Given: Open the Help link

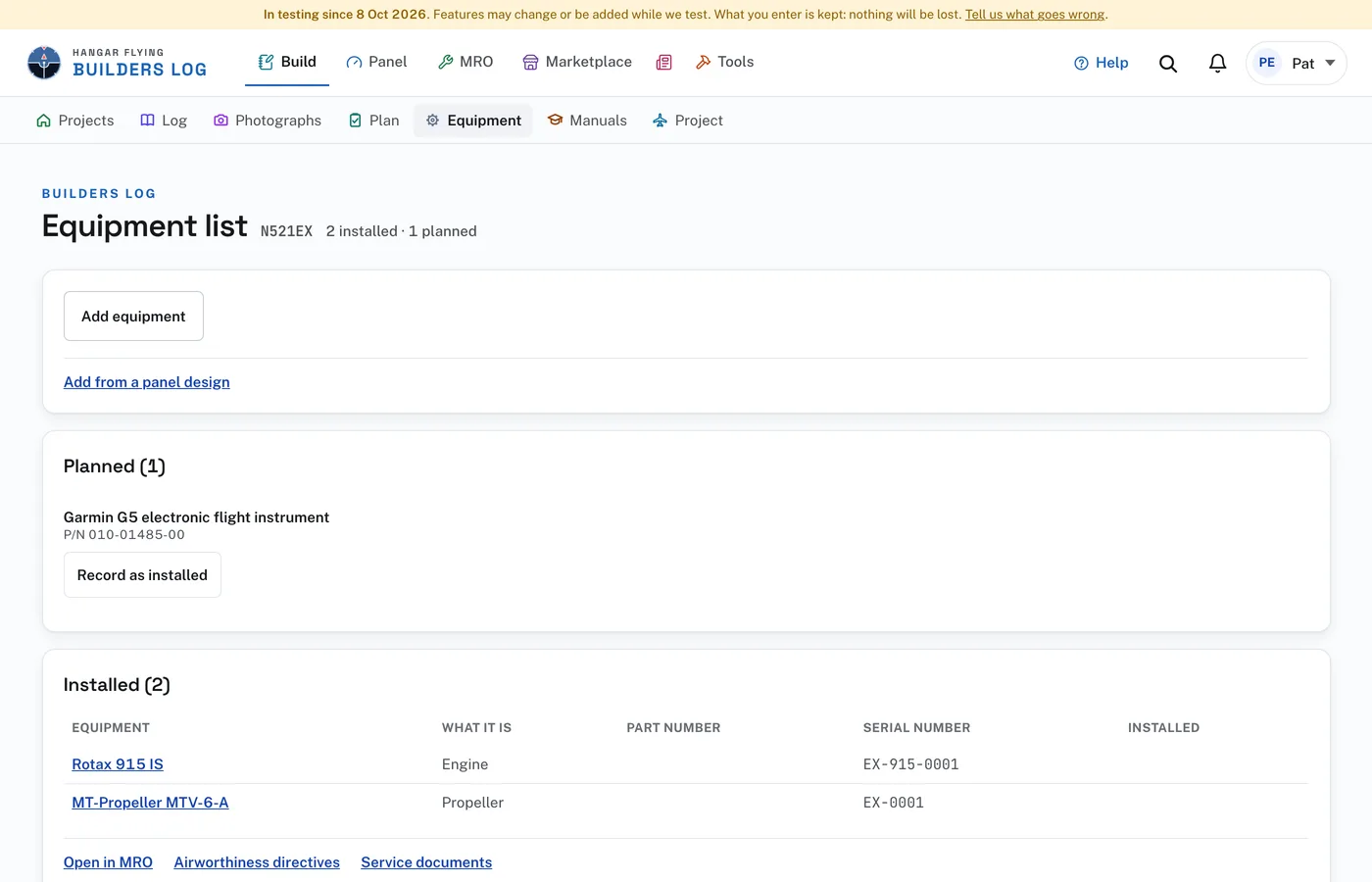Looking at the screenshot, I should (x=1102, y=63).
